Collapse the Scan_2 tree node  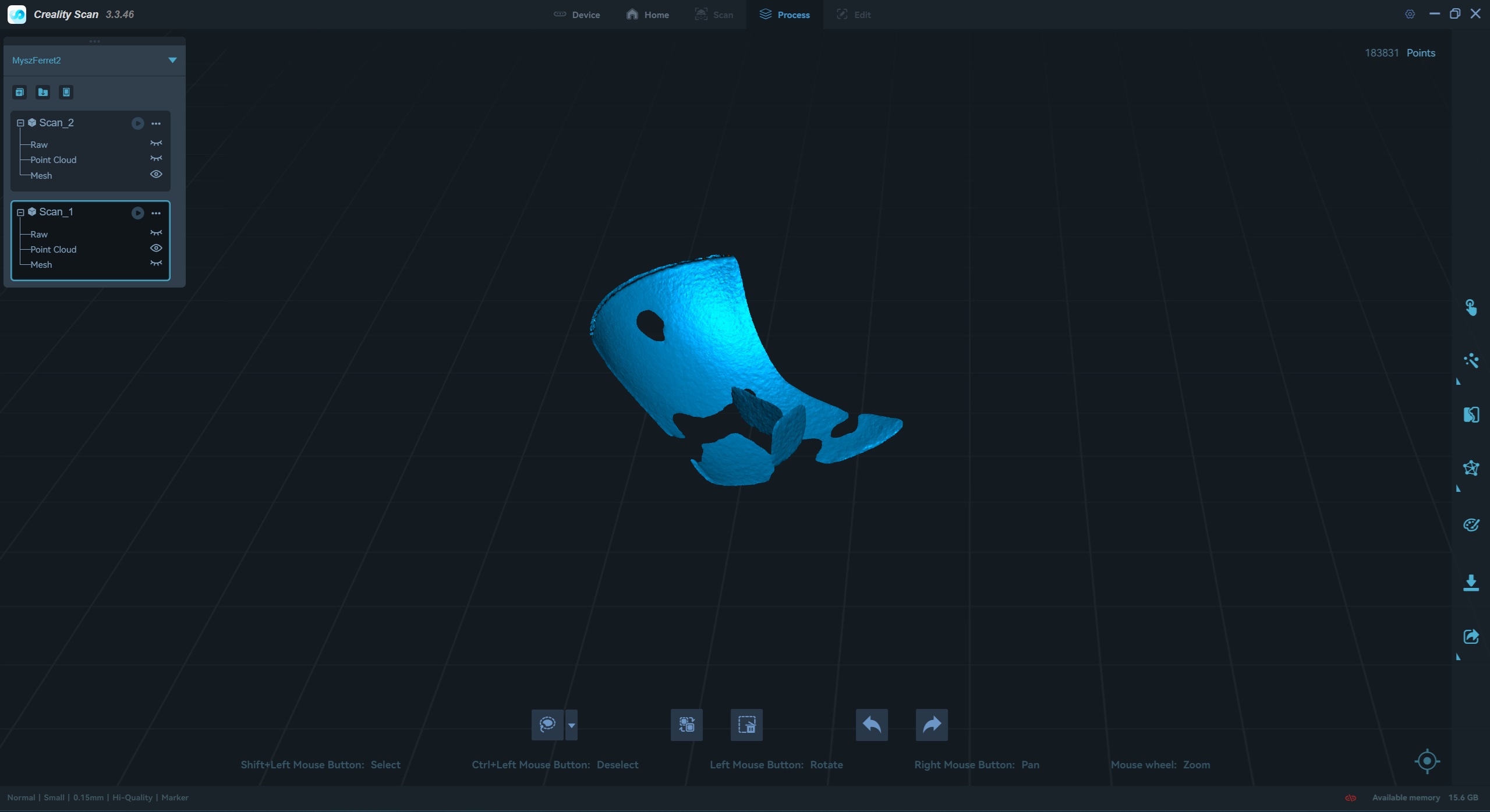(20, 123)
